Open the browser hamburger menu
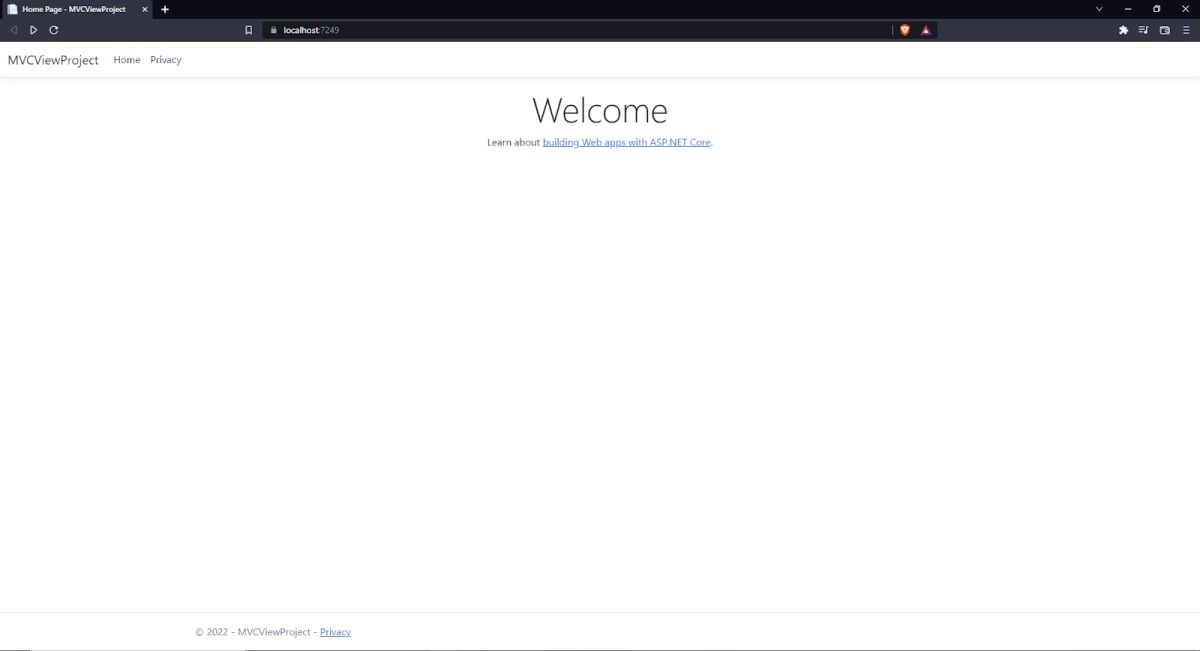 pyautogui.click(x=1186, y=30)
